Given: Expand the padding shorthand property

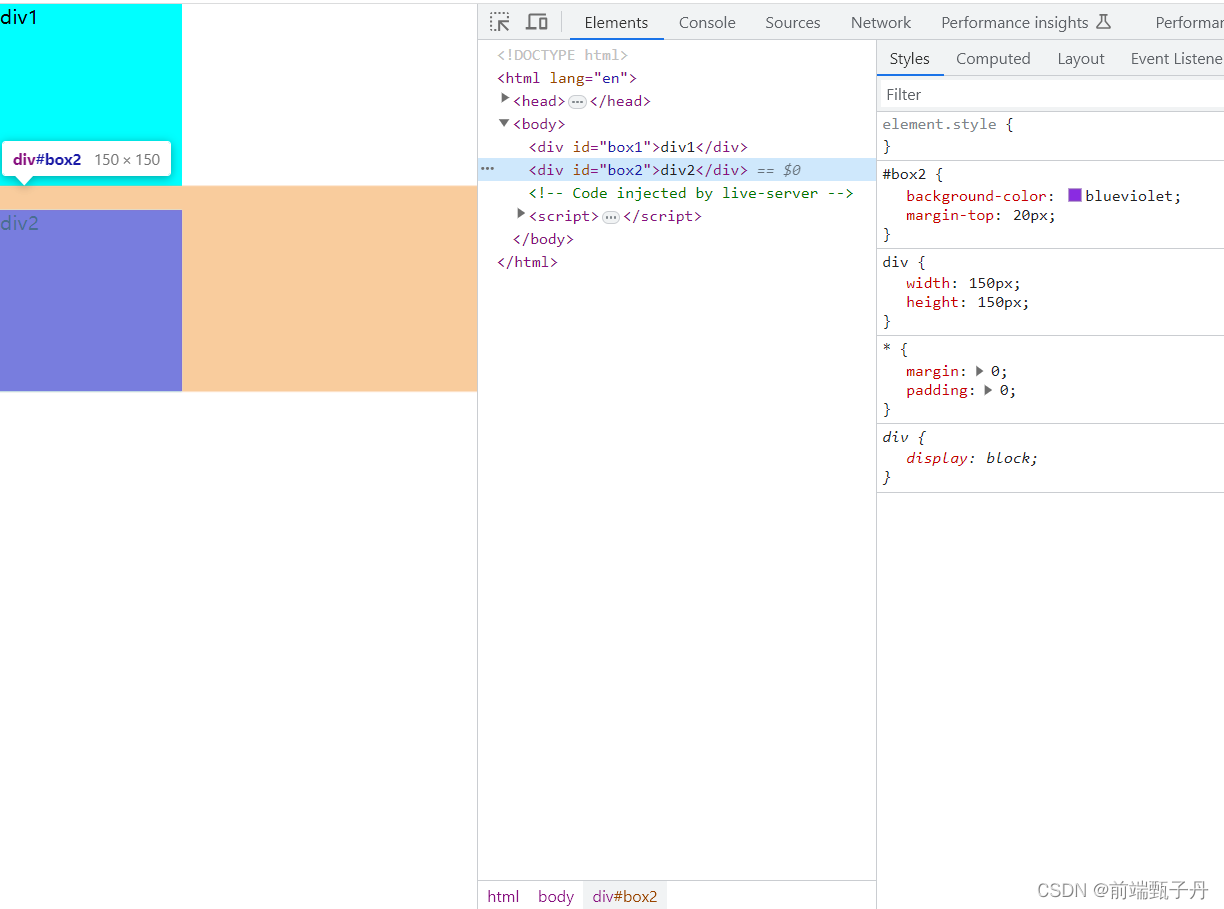Looking at the screenshot, I should pos(989,390).
